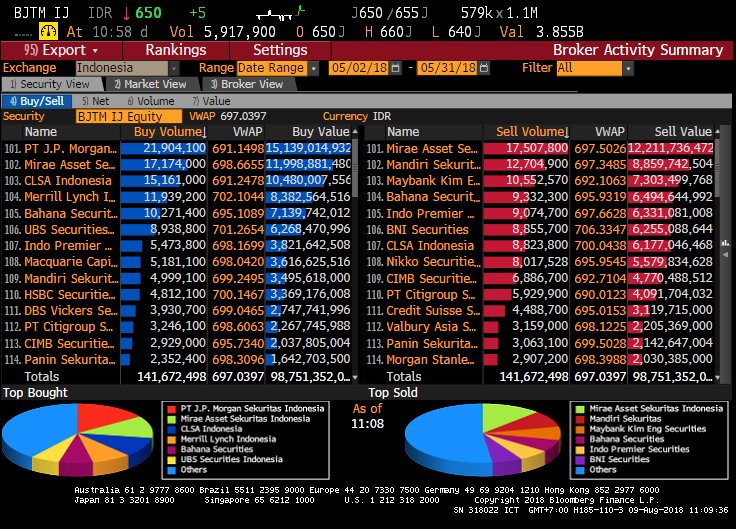Select the Net sub-tab
The height and width of the screenshot is (529, 736).
coord(98,101)
